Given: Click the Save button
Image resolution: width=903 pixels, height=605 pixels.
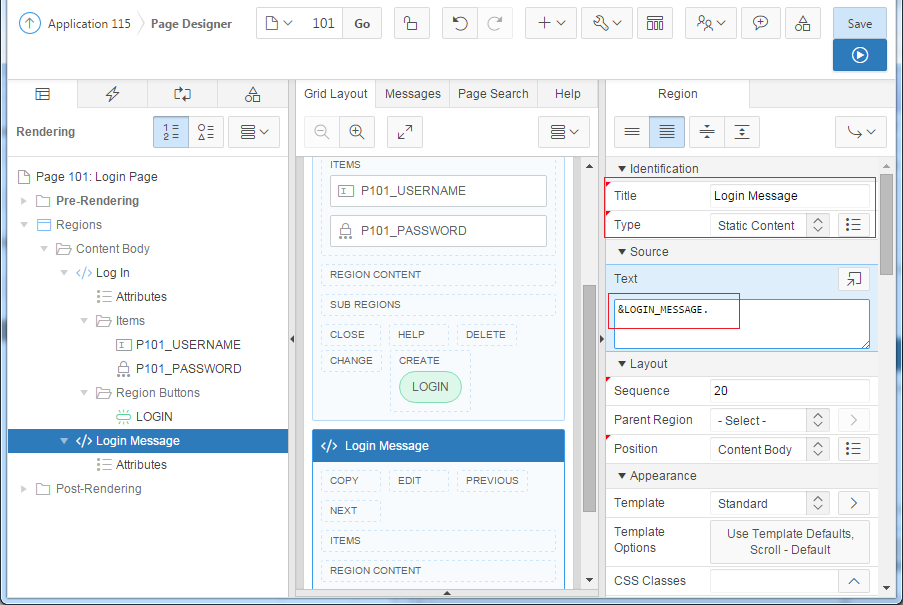Looking at the screenshot, I should click(859, 24).
